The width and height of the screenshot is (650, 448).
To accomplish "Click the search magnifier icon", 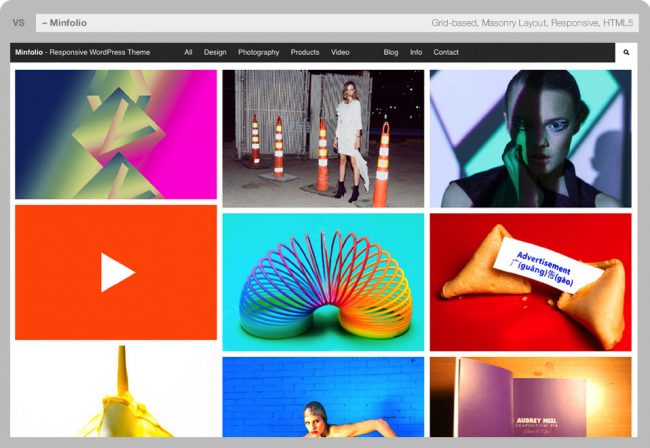I will pos(626,52).
